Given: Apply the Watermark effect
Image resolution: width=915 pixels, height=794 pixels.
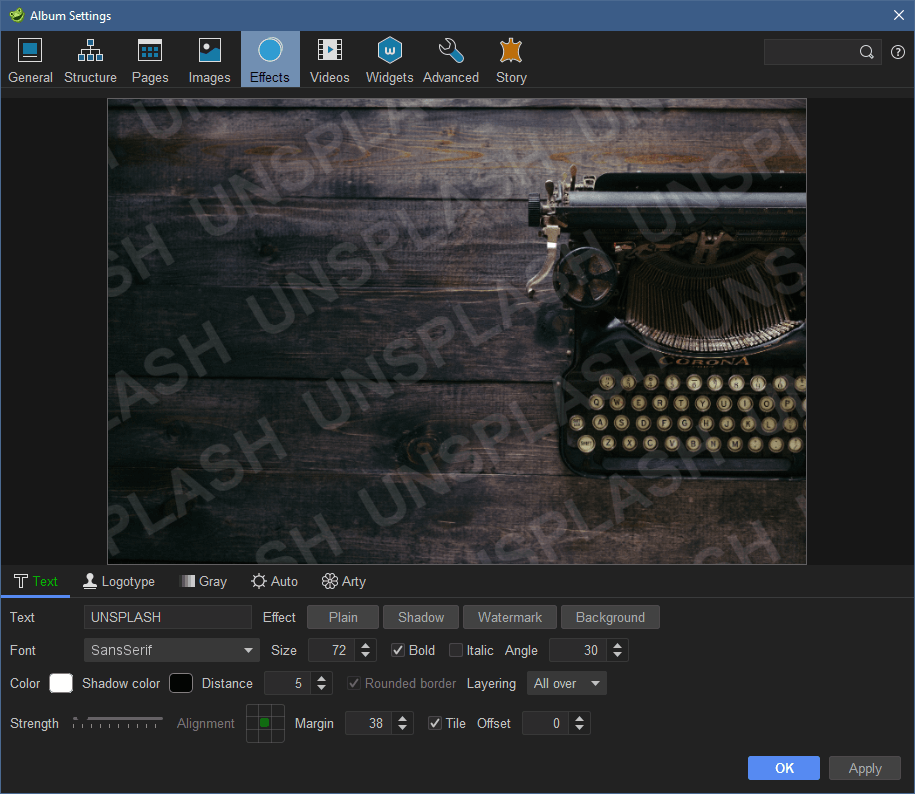Looking at the screenshot, I should (509, 617).
